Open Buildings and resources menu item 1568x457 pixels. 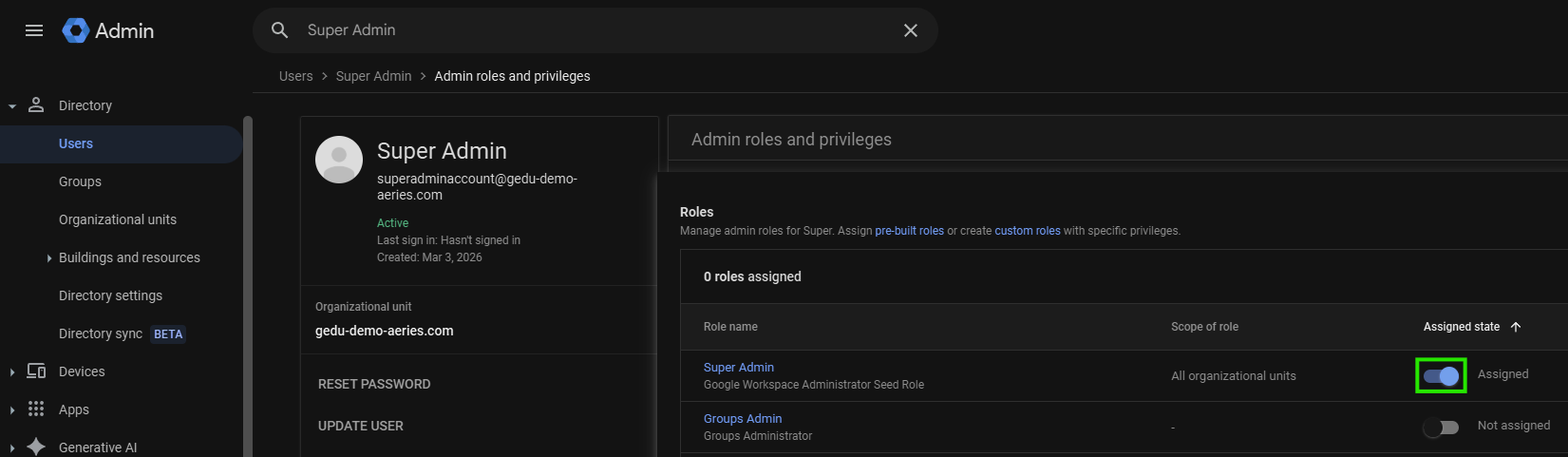coord(129,257)
